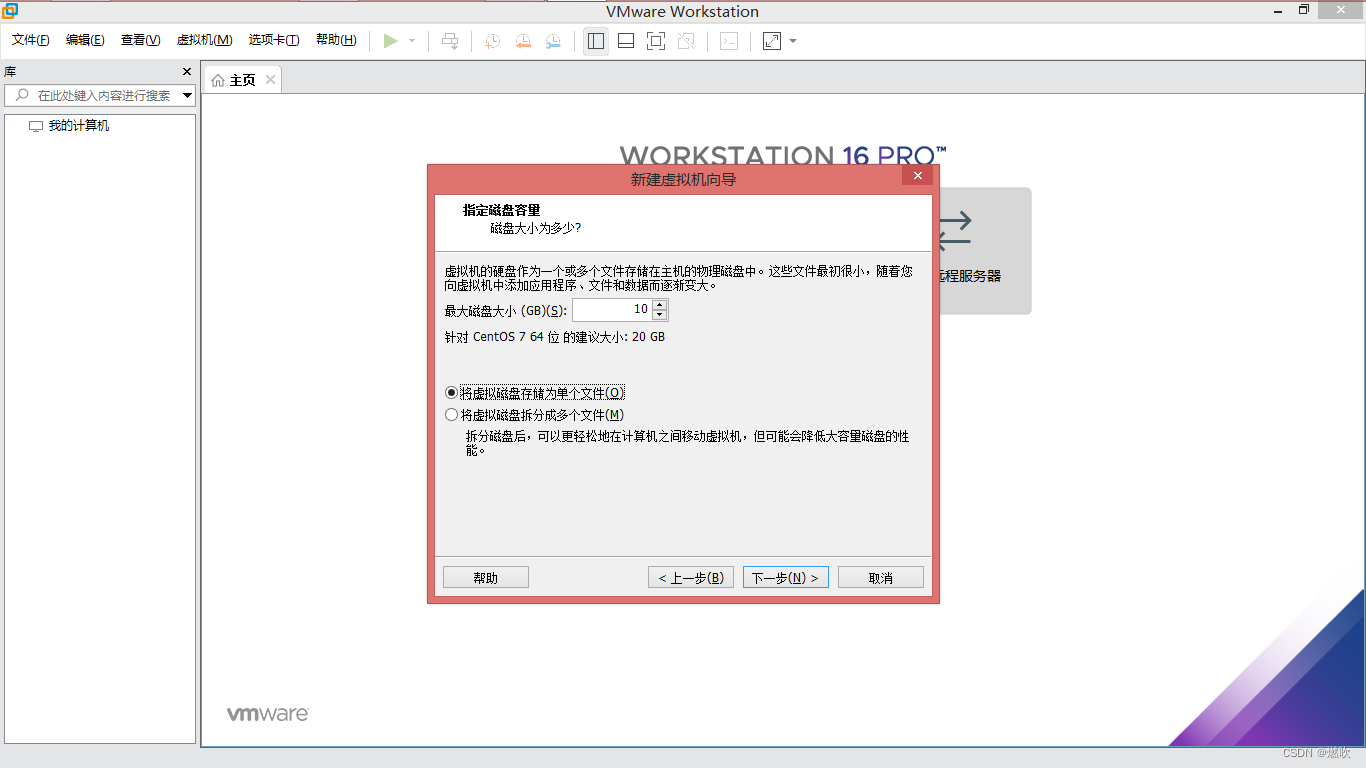Click the send Ctrl+Alt+Del toolbar icon
1366x768 pixels.
(x=450, y=41)
